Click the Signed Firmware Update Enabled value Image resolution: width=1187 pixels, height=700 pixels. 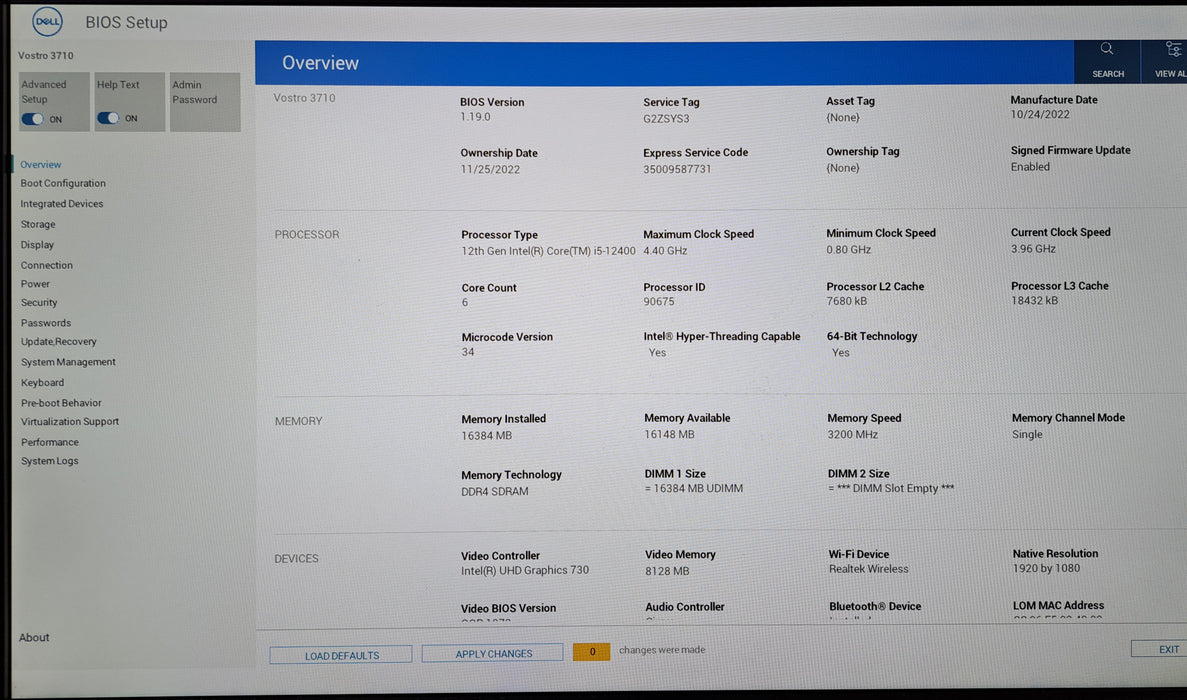pyautogui.click(x=1030, y=166)
